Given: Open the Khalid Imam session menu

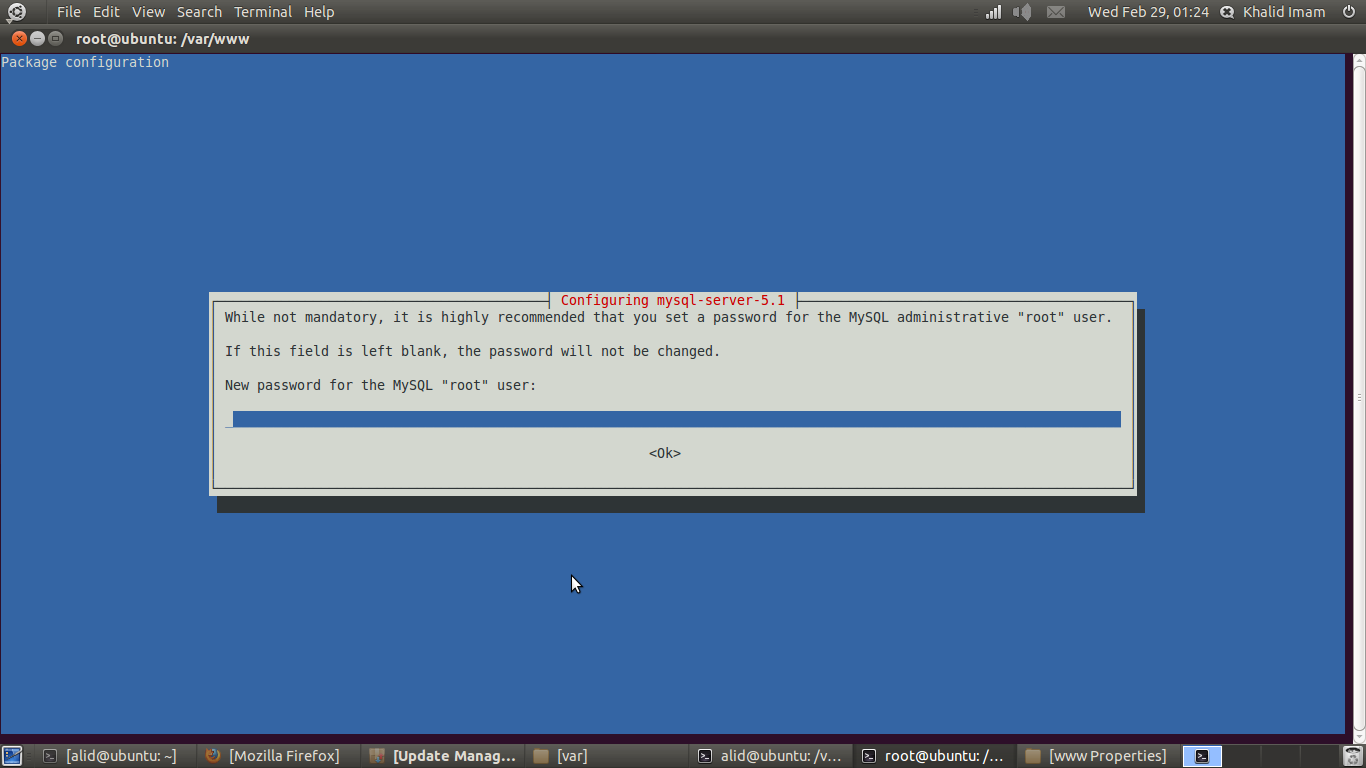Looking at the screenshot, I should [x=1283, y=12].
